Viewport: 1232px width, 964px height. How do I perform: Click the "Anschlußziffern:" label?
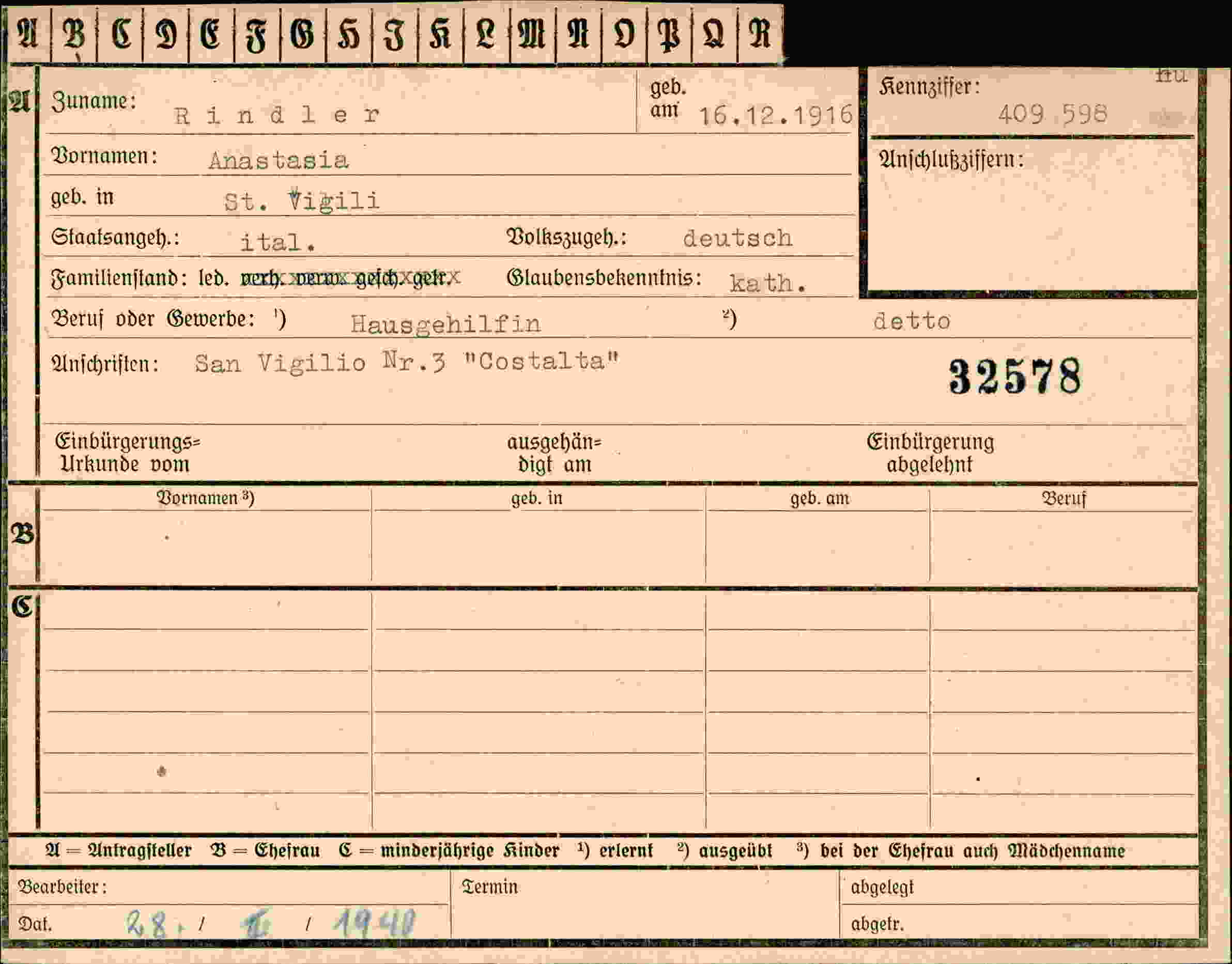(951, 159)
